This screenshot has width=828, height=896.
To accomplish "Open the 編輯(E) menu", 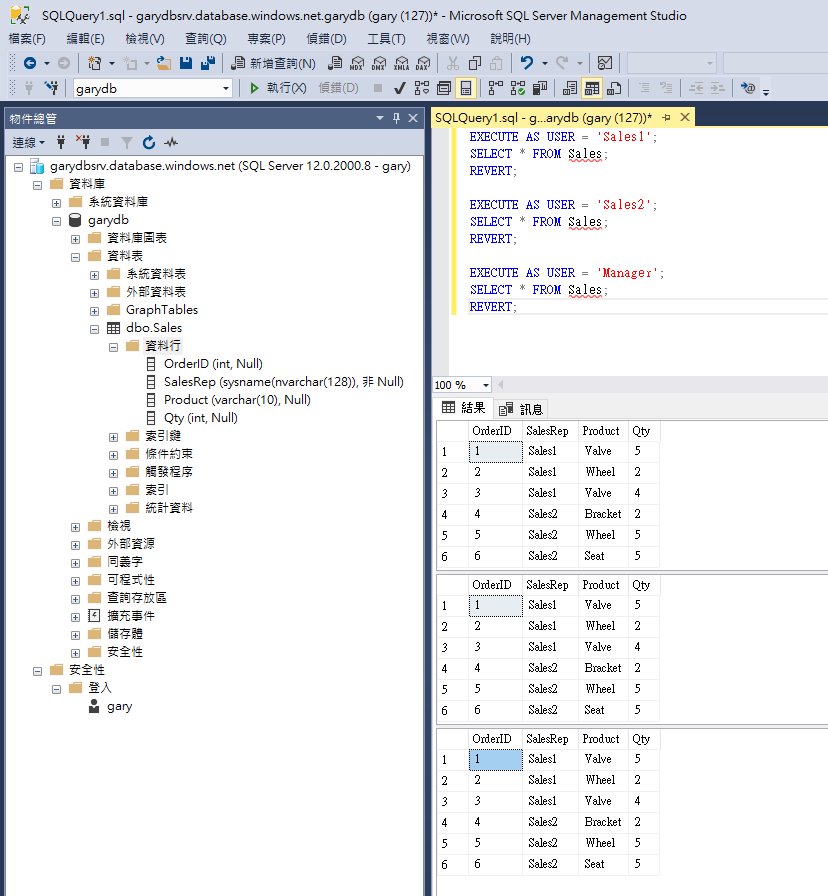I will pos(86,39).
